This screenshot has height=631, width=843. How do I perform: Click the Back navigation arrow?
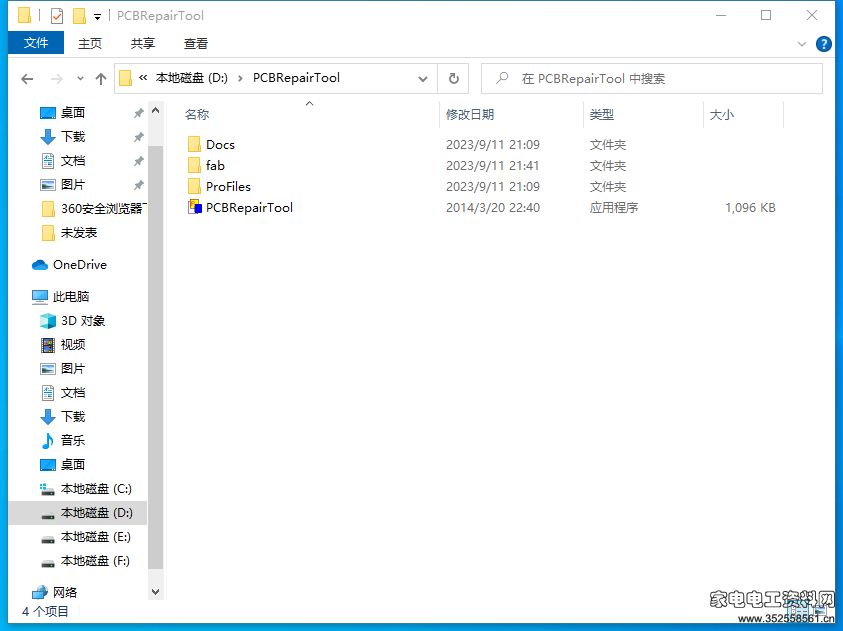click(x=27, y=79)
